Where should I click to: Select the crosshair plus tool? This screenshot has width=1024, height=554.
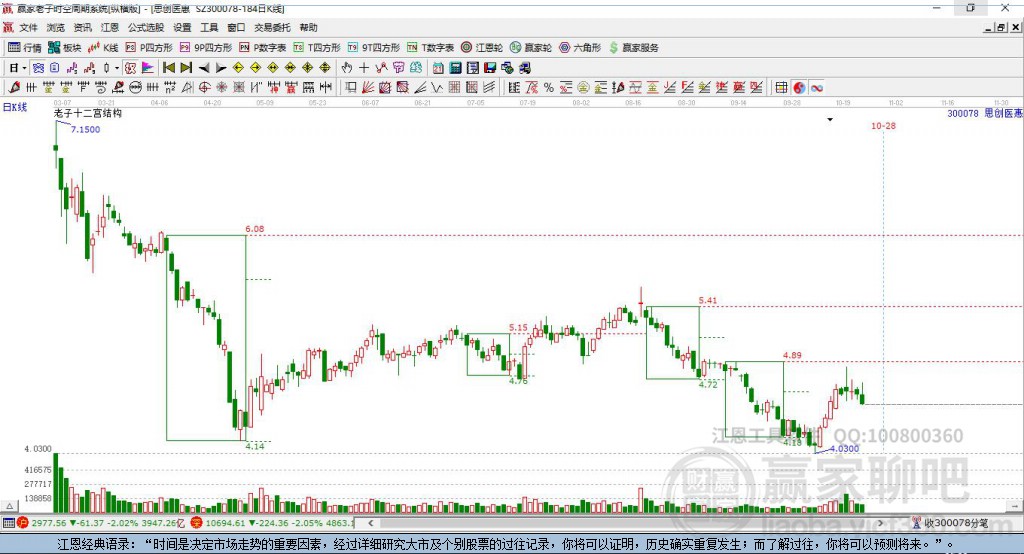[364, 68]
